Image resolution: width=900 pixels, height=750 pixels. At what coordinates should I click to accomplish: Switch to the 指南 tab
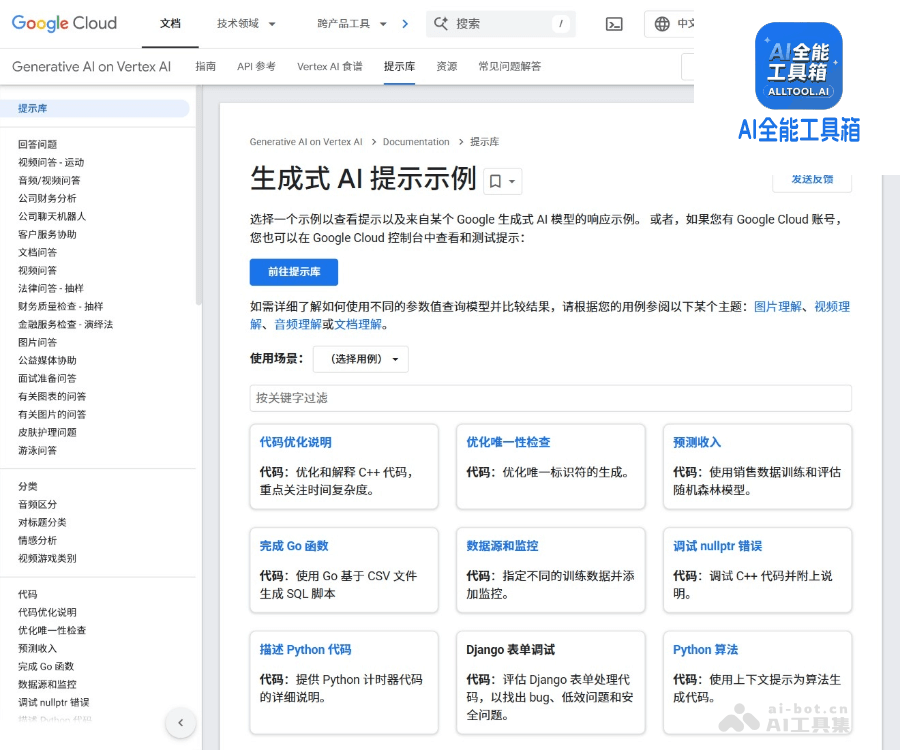click(205, 67)
